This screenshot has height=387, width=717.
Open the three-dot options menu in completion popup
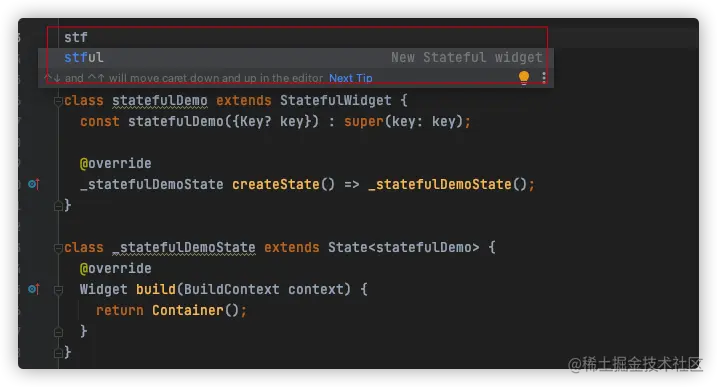point(544,77)
